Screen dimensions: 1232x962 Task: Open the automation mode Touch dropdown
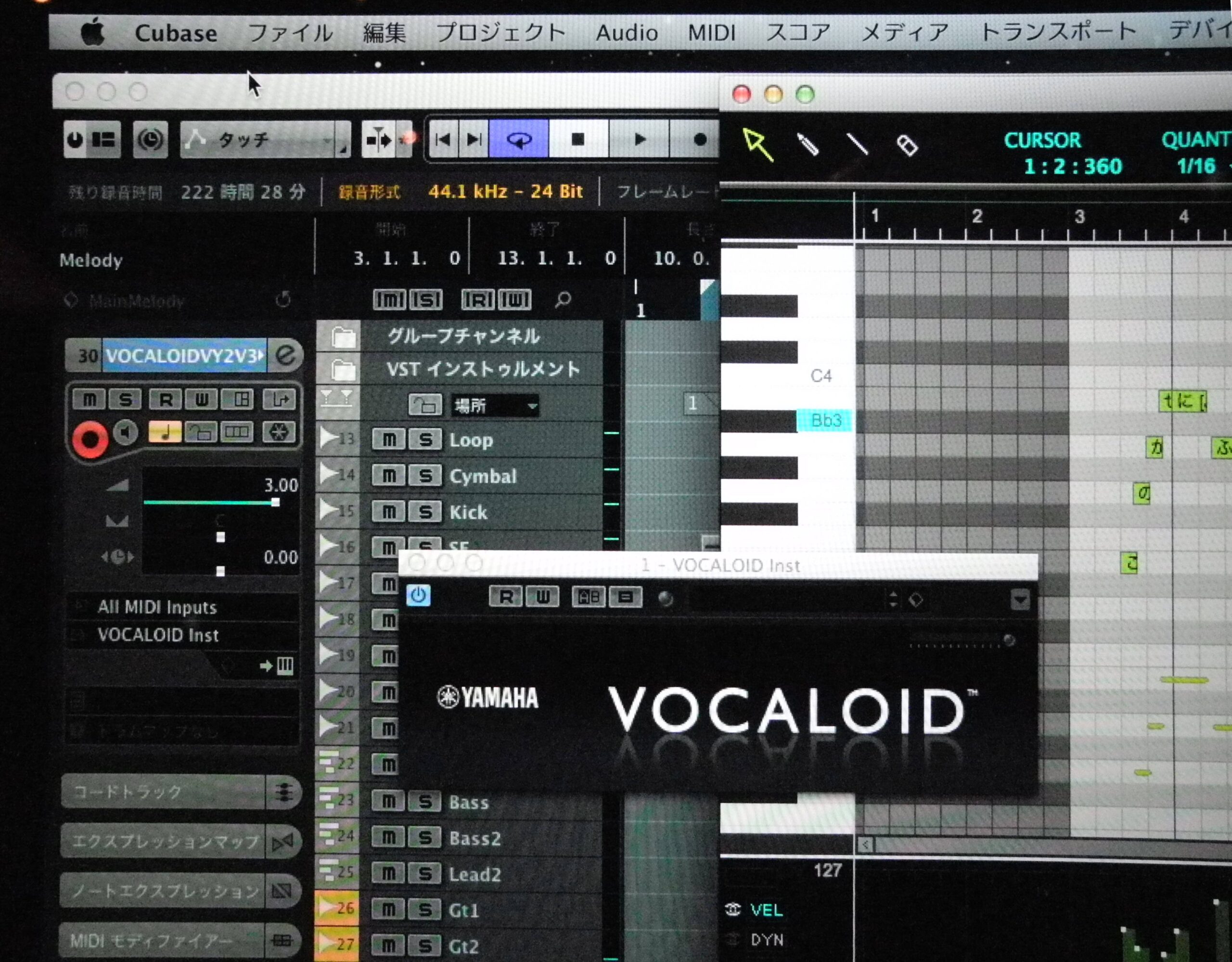pos(265,139)
